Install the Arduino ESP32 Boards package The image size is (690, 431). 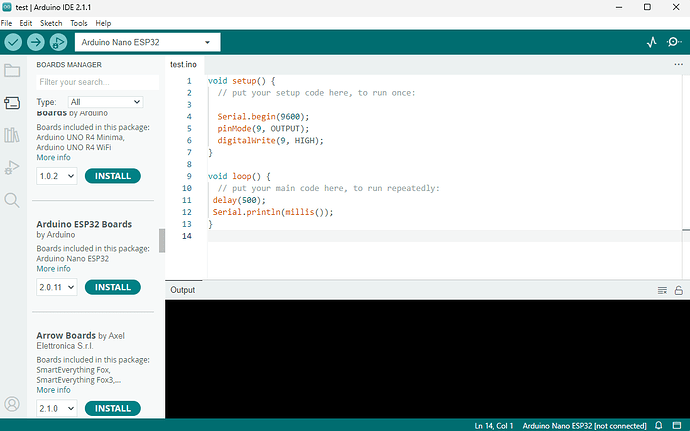[113, 287]
